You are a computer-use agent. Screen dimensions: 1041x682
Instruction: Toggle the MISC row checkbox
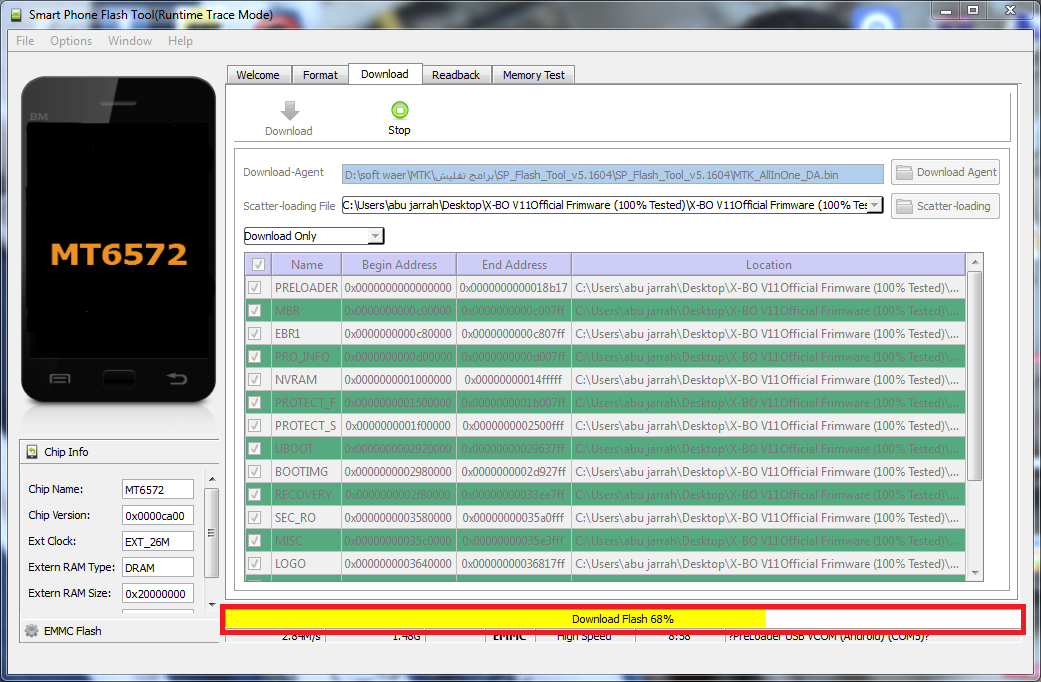(254, 541)
